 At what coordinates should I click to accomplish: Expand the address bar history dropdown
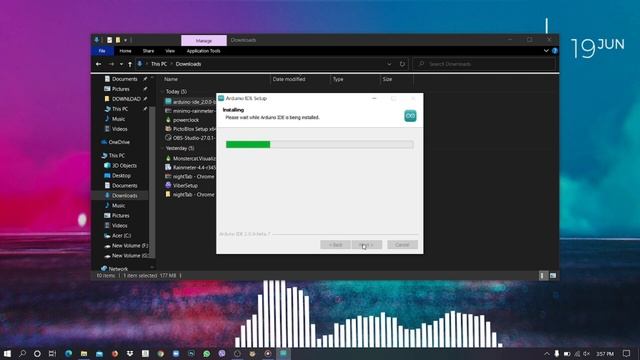coord(389,64)
